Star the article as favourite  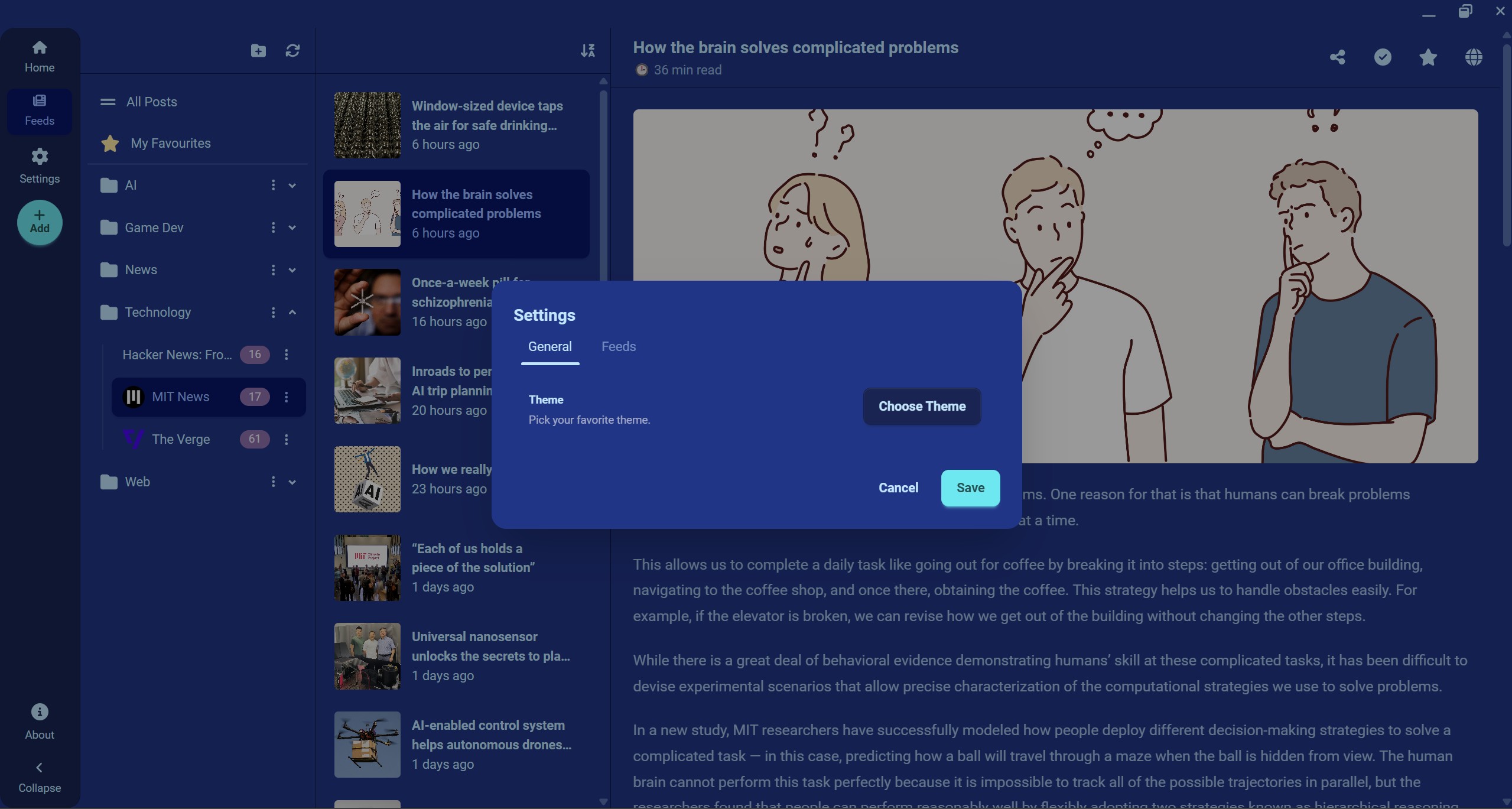(1428, 57)
